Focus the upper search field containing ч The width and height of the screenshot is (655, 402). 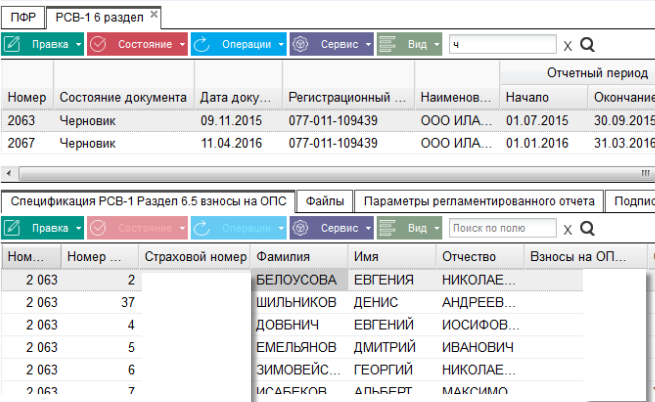tap(503, 44)
